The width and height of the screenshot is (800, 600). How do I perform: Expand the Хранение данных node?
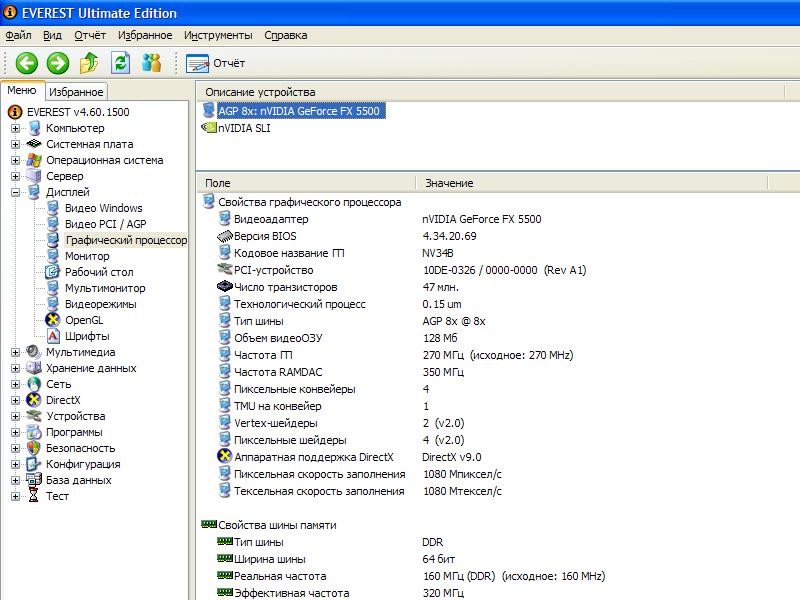click(x=15, y=368)
